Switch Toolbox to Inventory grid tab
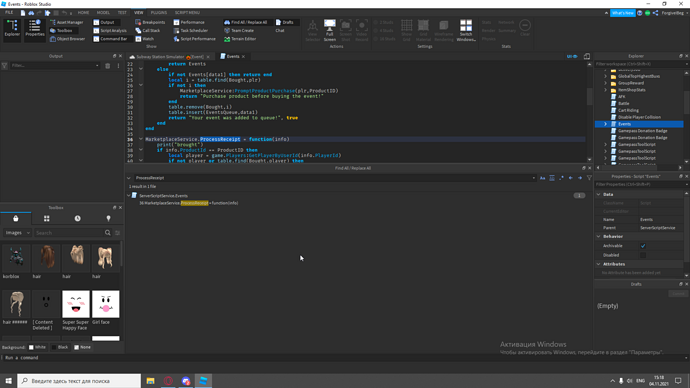Viewport: 690px width, 388px height. click(47, 218)
